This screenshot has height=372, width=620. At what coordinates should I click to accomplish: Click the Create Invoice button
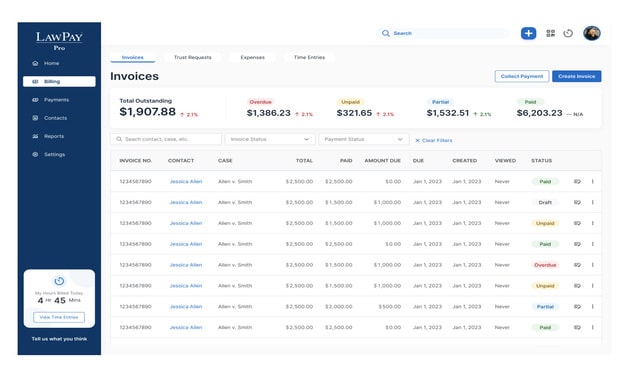[x=577, y=76]
